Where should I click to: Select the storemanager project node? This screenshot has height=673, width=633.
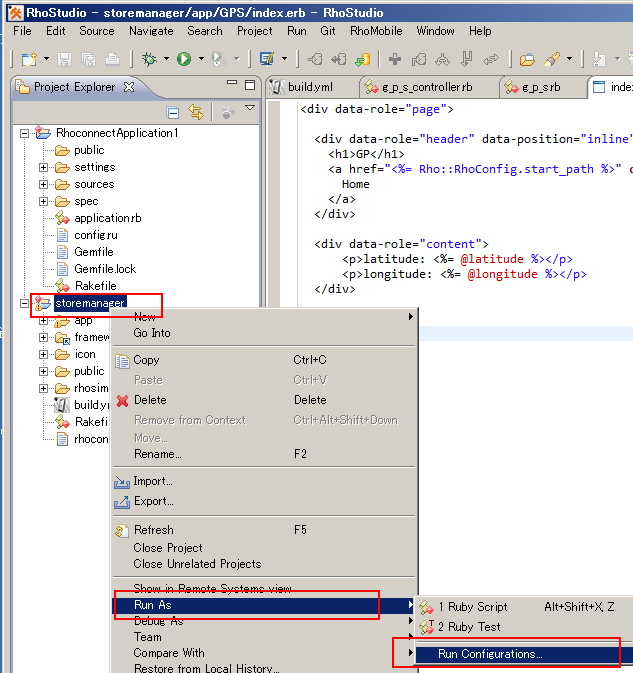coord(90,303)
